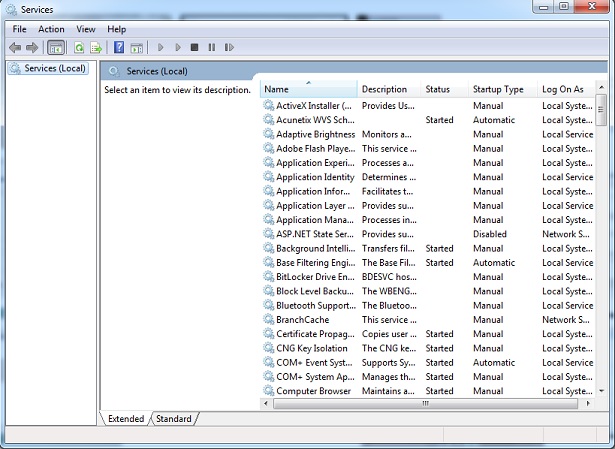Click the Services (Local) pane header
Screen dimensions: 615x449
coord(157,71)
